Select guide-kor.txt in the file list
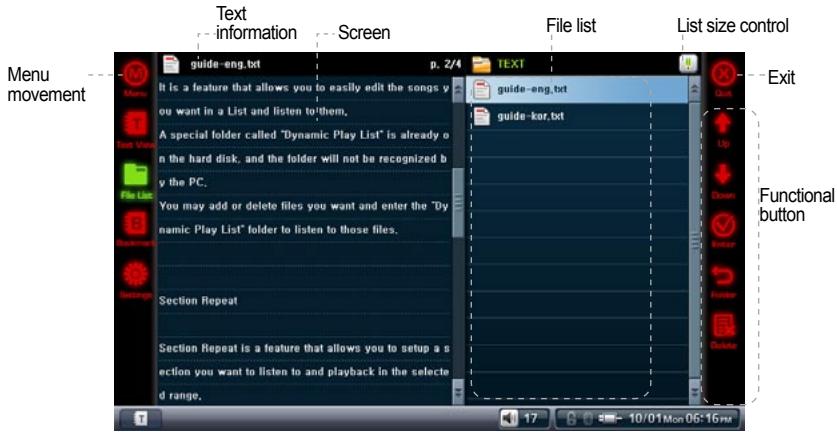Screen dimensions: 837x432 [x=577, y=116]
